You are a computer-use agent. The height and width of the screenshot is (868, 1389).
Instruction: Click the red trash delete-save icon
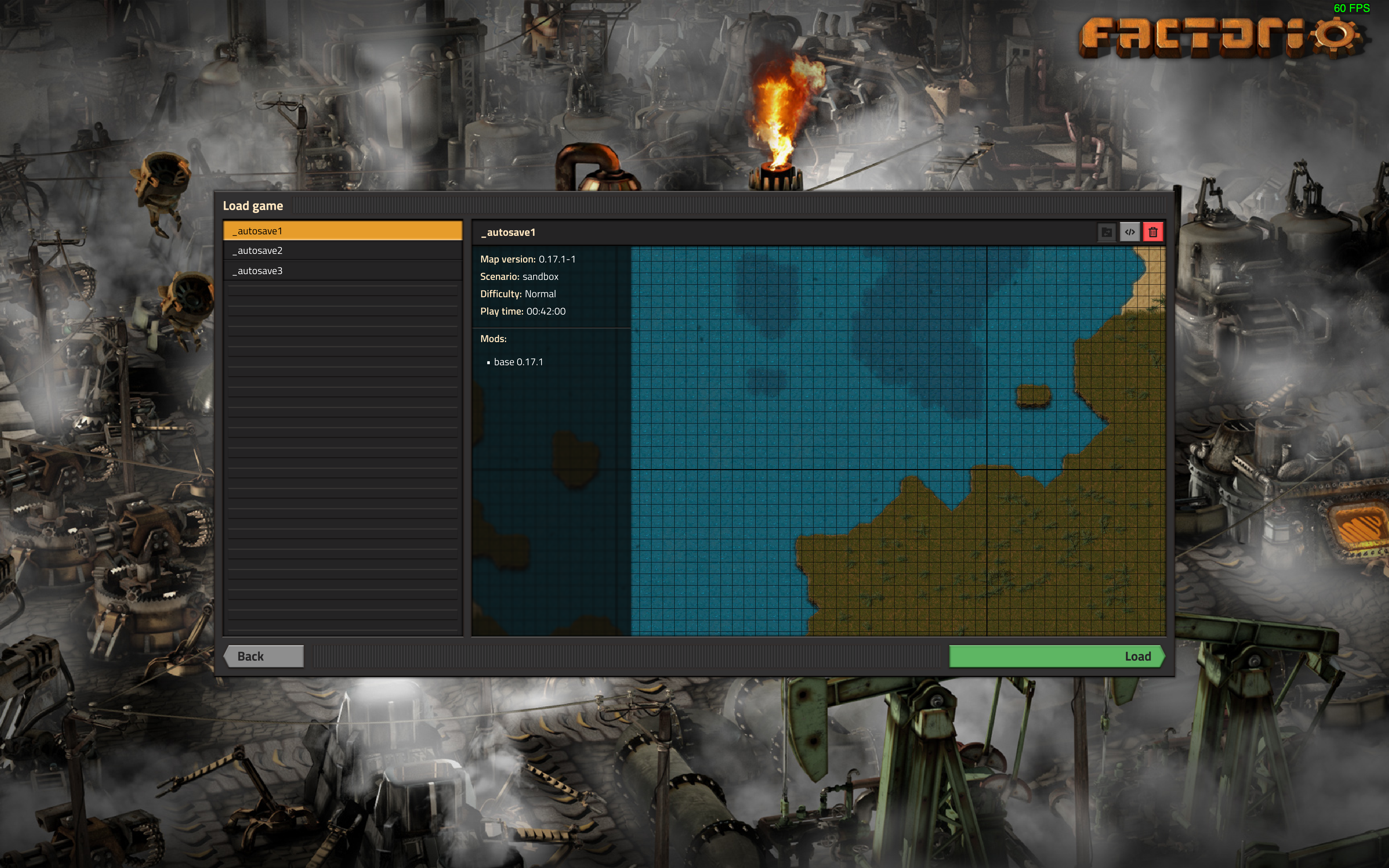pyautogui.click(x=1152, y=232)
